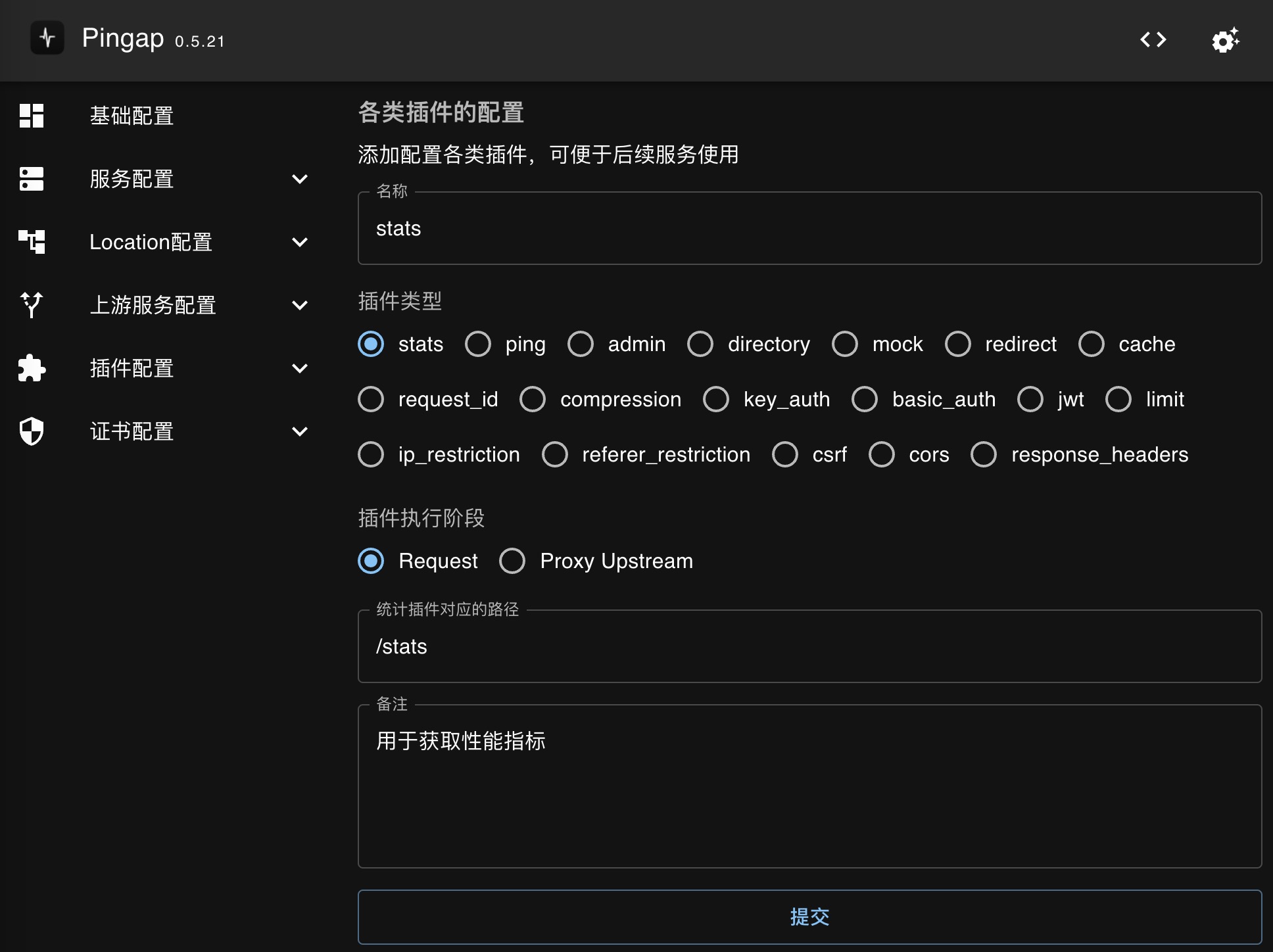Open the code view angle-brackets icon
The width and height of the screenshot is (1273, 952).
click(1153, 39)
